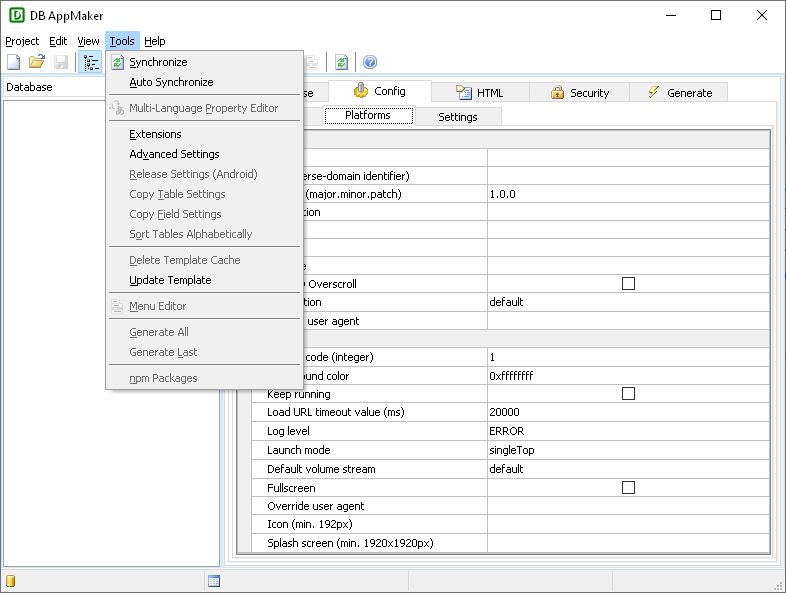Open the Log level ERROR dropdown
786x593 pixels.
click(x=627, y=431)
